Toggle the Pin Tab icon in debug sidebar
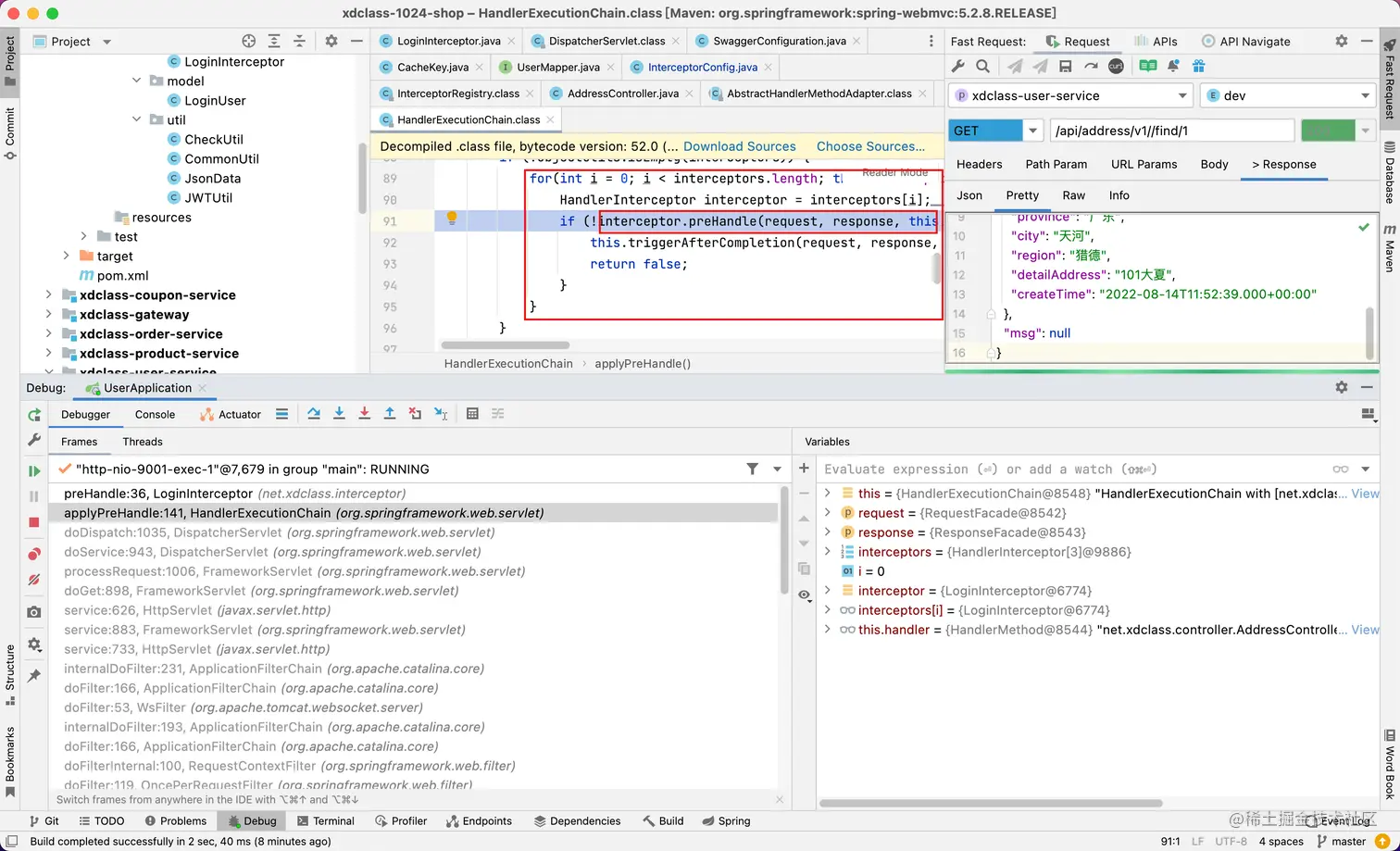The width and height of the screenshot is (1400, 851). pyautogui.click(x=34, y=676)
